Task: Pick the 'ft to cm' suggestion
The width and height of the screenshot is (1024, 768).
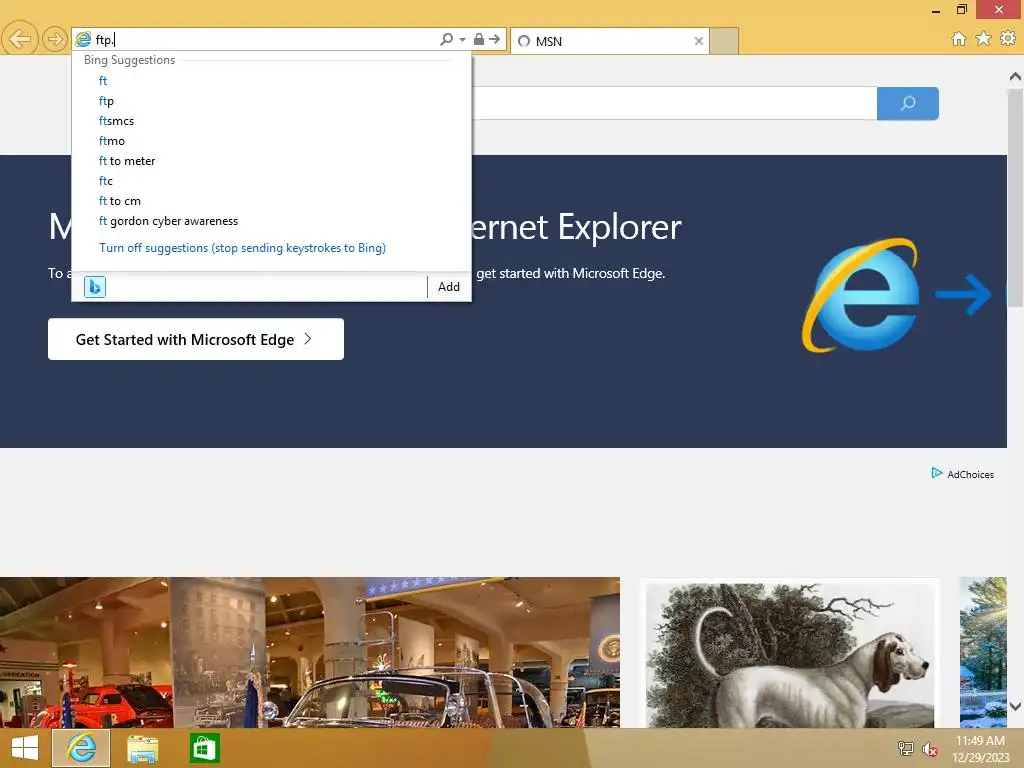Action: 271,201
